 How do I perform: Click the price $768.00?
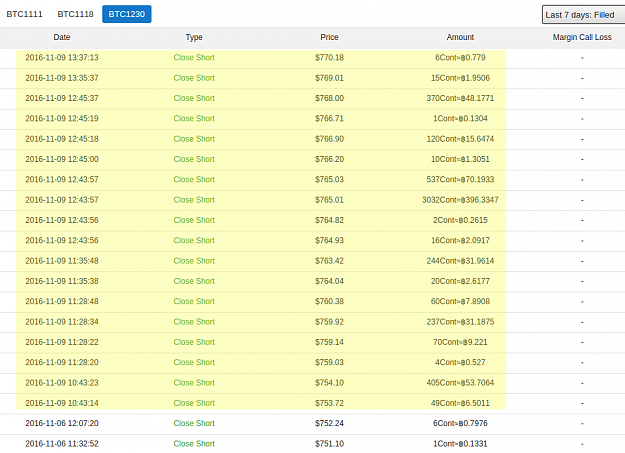point(329,98)
